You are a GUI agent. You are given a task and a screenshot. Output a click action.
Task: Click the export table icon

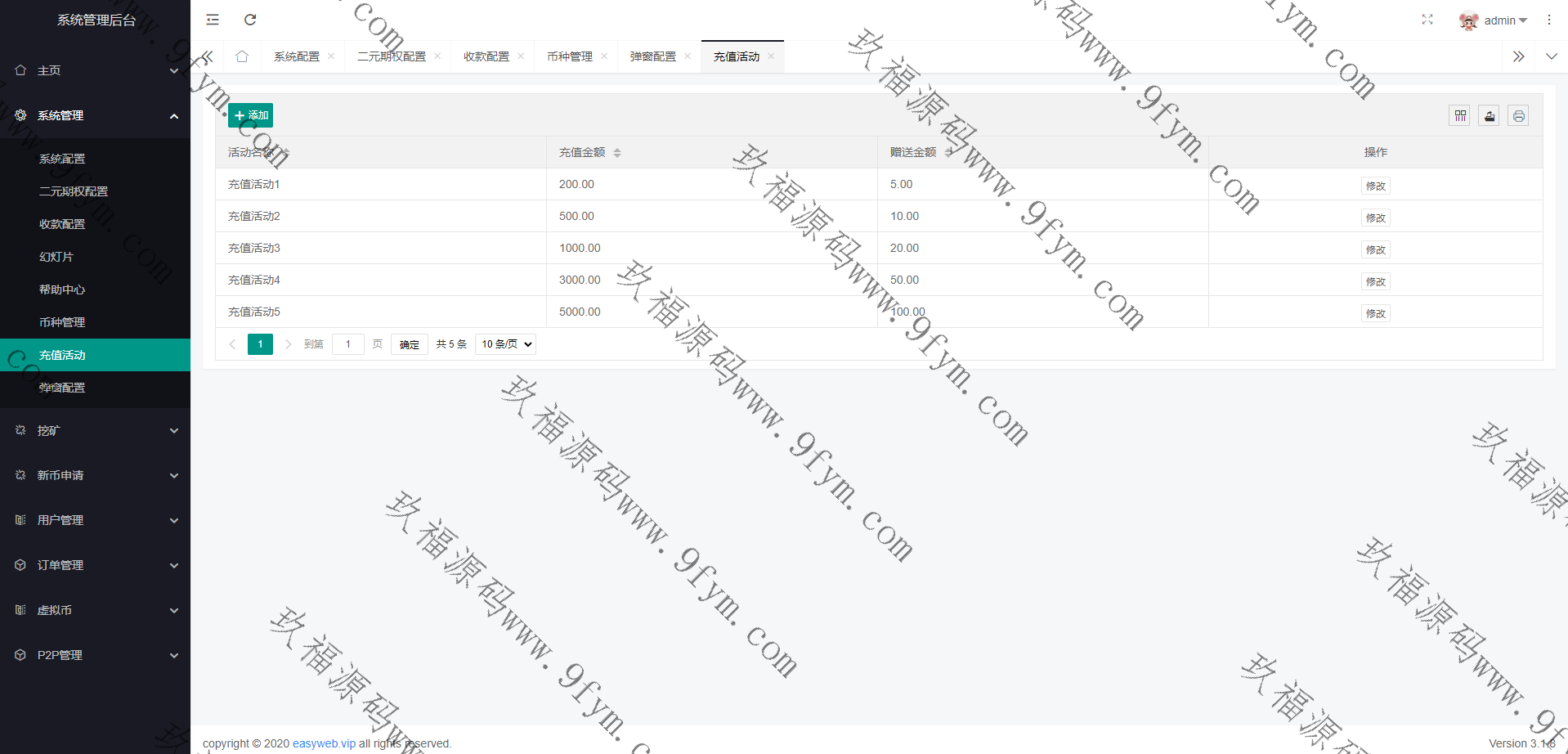pyautogui.click(x=1489, y=116)
